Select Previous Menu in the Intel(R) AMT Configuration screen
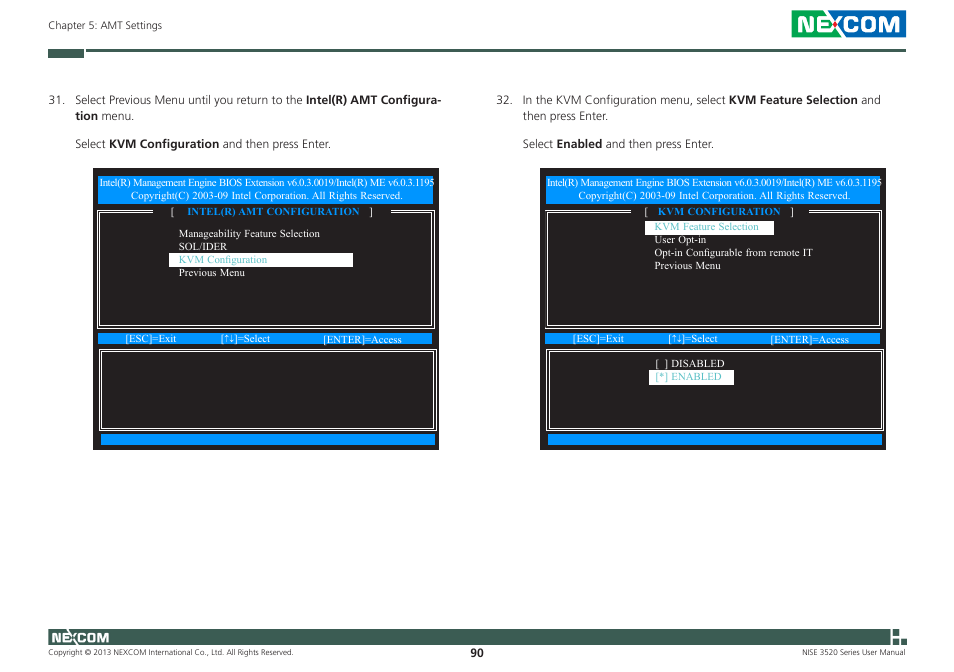This screenshot has height=672, width=954. click(x=212, y=272)
